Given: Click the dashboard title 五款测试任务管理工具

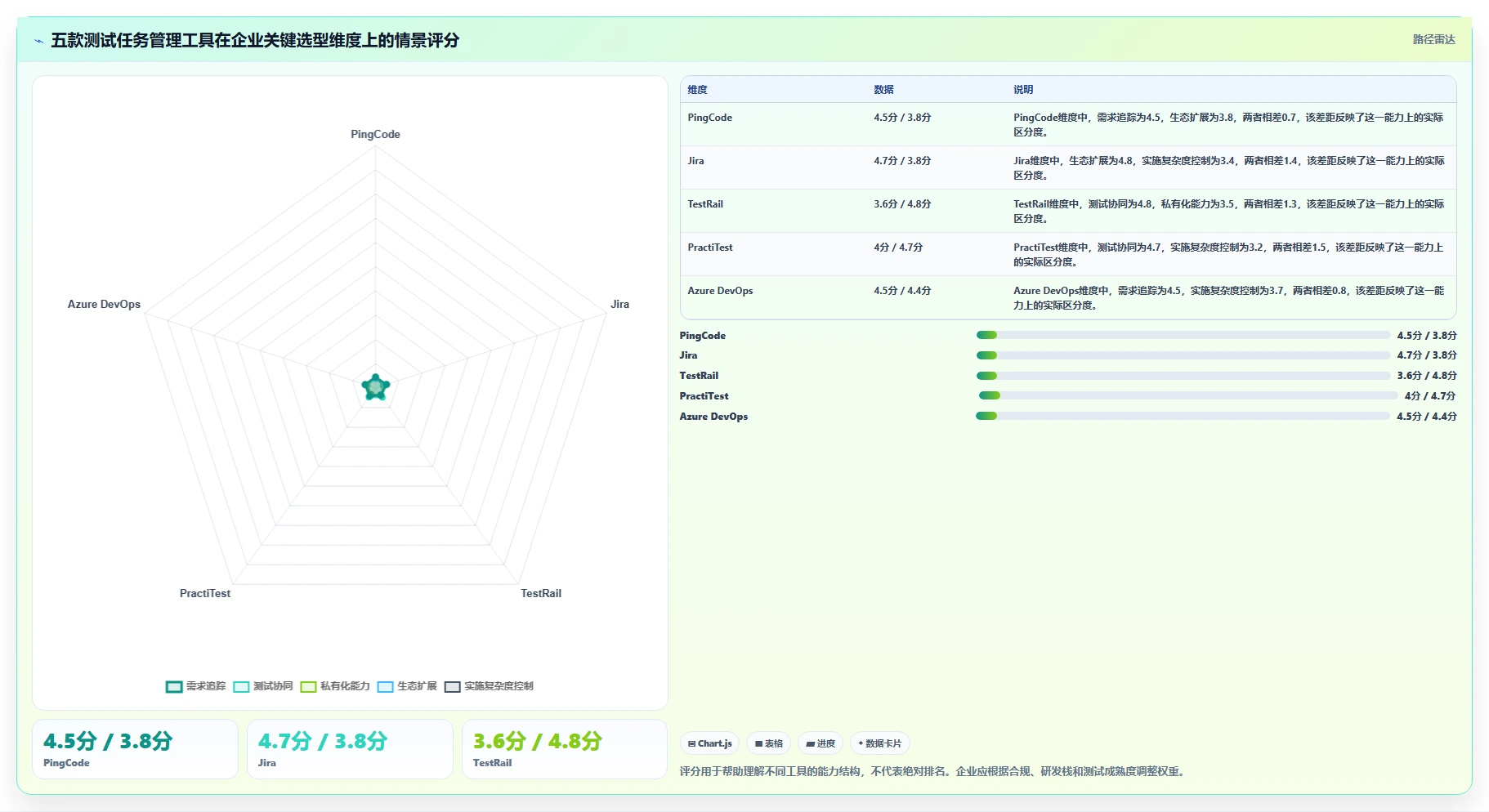Looking at the screenshot, I should pos(255,40).
